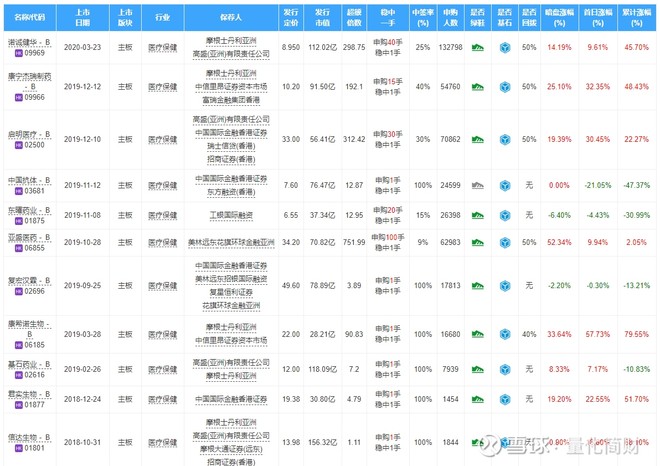
Task: Click the cornerstone cube icon for 东曜药业-B
Action: (505, 216)
